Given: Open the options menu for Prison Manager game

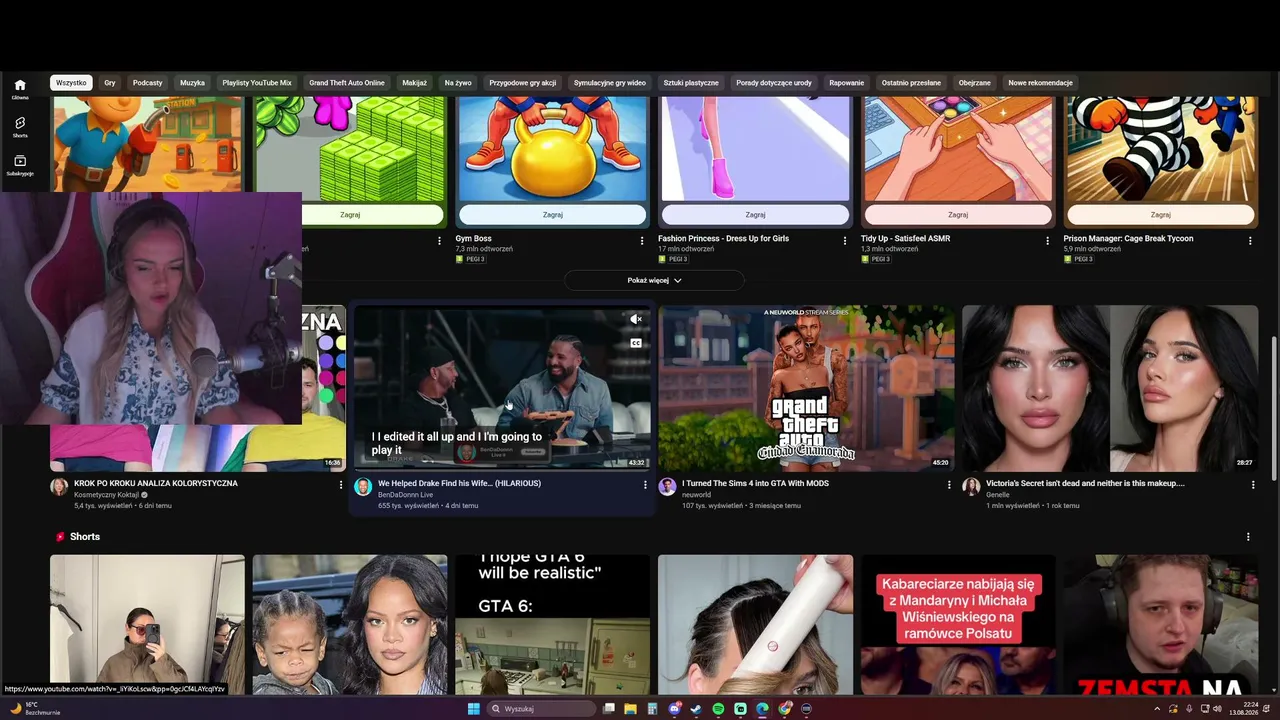Looking at the screenshot, I should click(x=1250, y=240).
